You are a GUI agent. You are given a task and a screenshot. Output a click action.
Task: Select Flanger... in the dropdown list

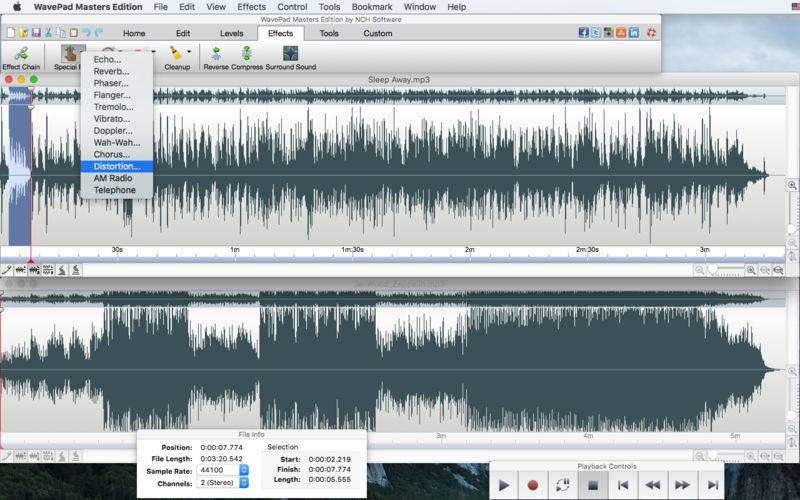tap(117, 95)
